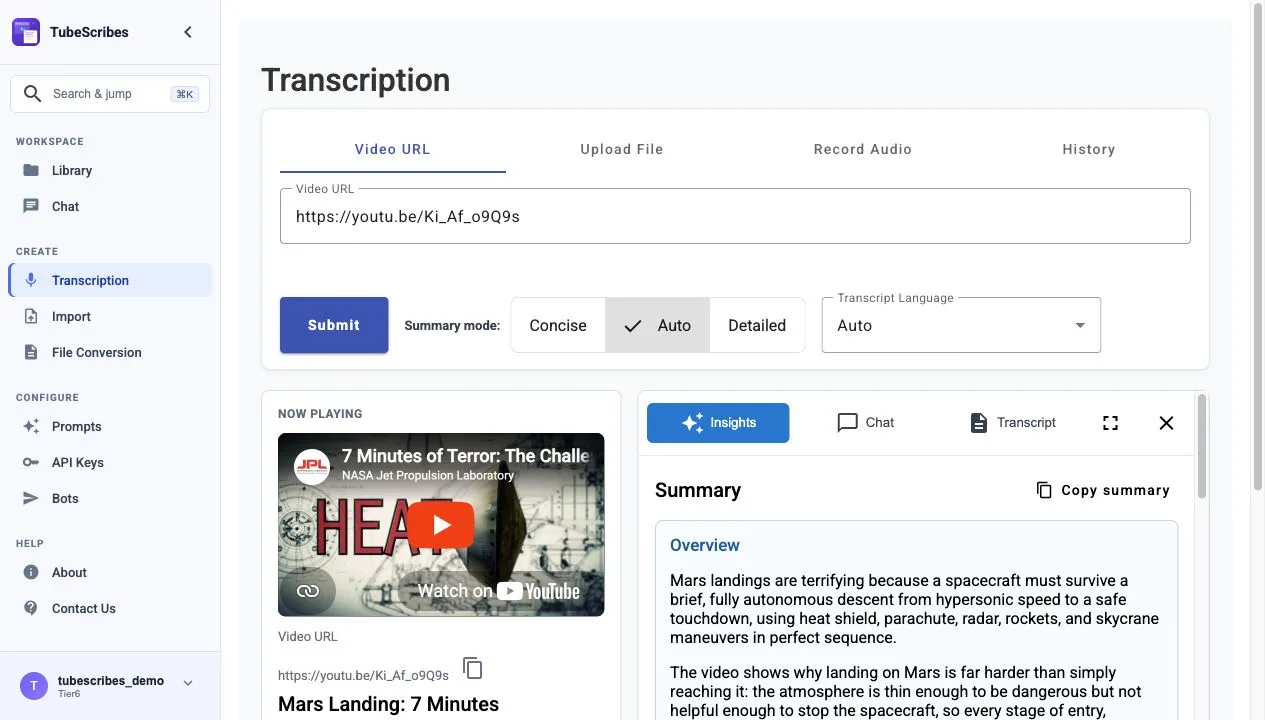Go to the Import page

pyautogui.click(x=110, y=316)
